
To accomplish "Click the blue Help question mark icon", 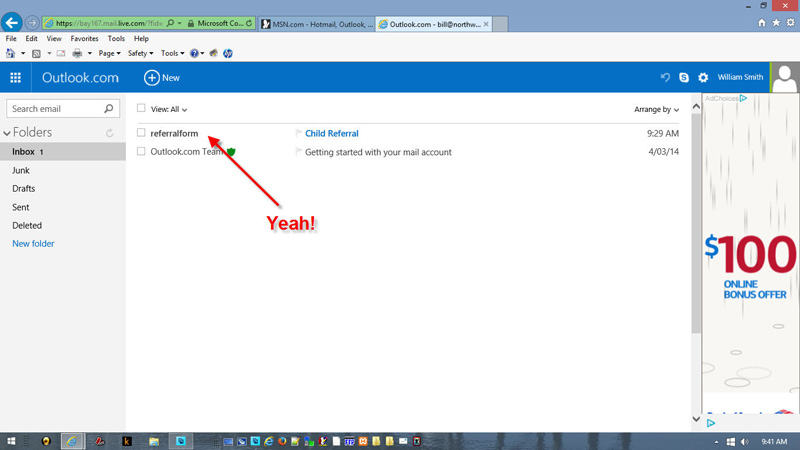I will pos(194,53).
